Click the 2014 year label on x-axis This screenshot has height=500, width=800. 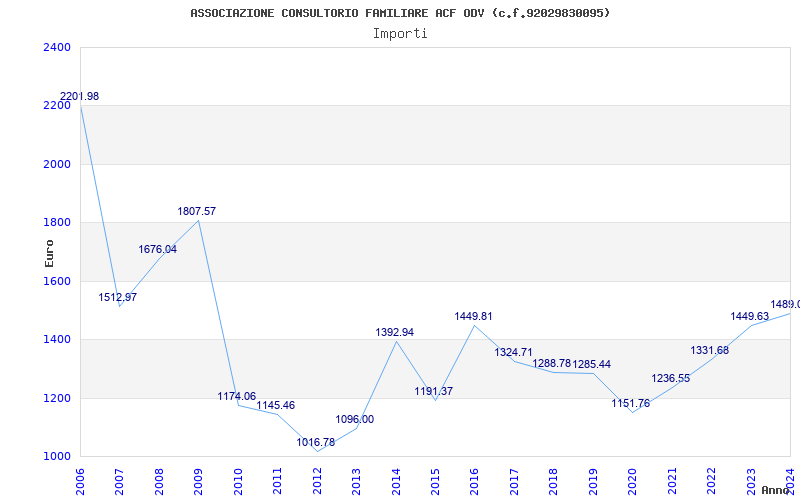(x=396, y=482)
